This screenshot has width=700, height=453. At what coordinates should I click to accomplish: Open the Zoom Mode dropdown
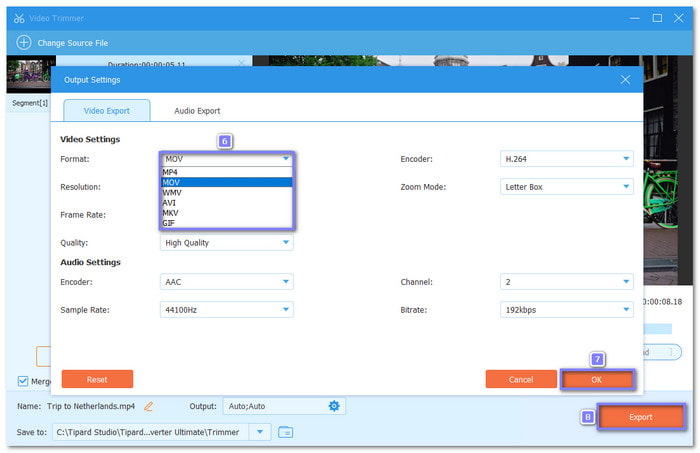[x=566, y=186]
